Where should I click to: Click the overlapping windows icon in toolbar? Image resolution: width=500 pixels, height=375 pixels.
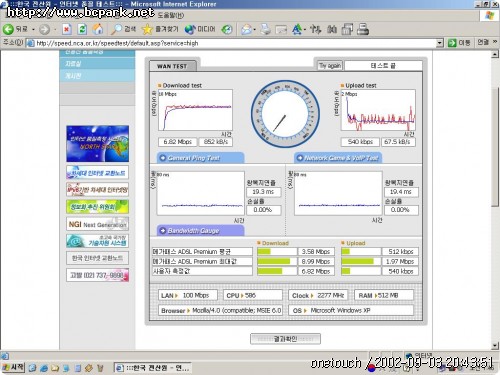pyautogui.click(x=347, y=29)
